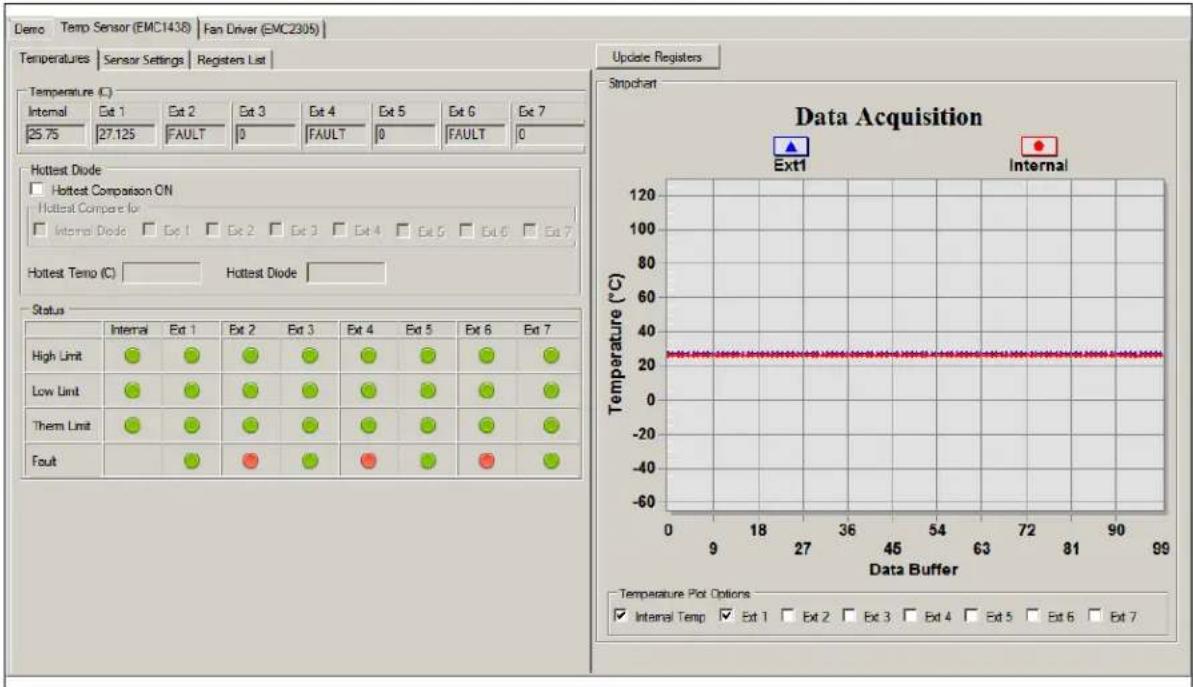Click Ext 3 Fault green status LED
The height and width of the screenshot is (687, 1193).
310,460
